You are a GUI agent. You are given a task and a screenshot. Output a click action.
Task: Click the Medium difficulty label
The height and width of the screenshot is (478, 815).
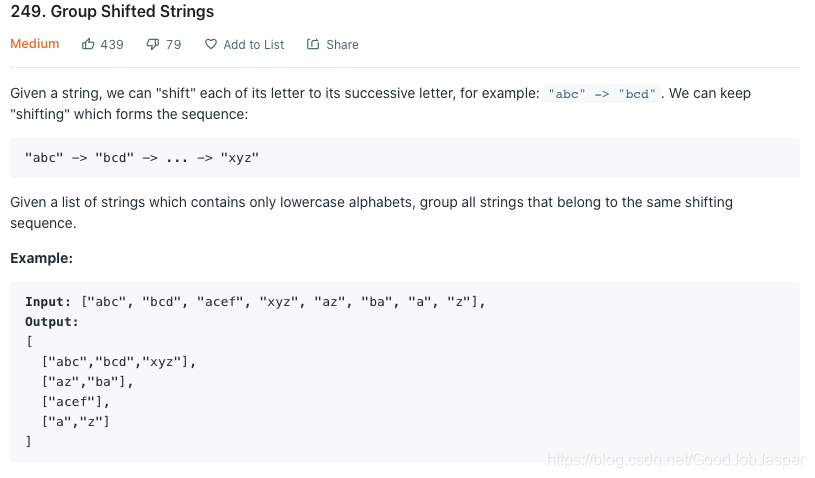pos(35,44)
